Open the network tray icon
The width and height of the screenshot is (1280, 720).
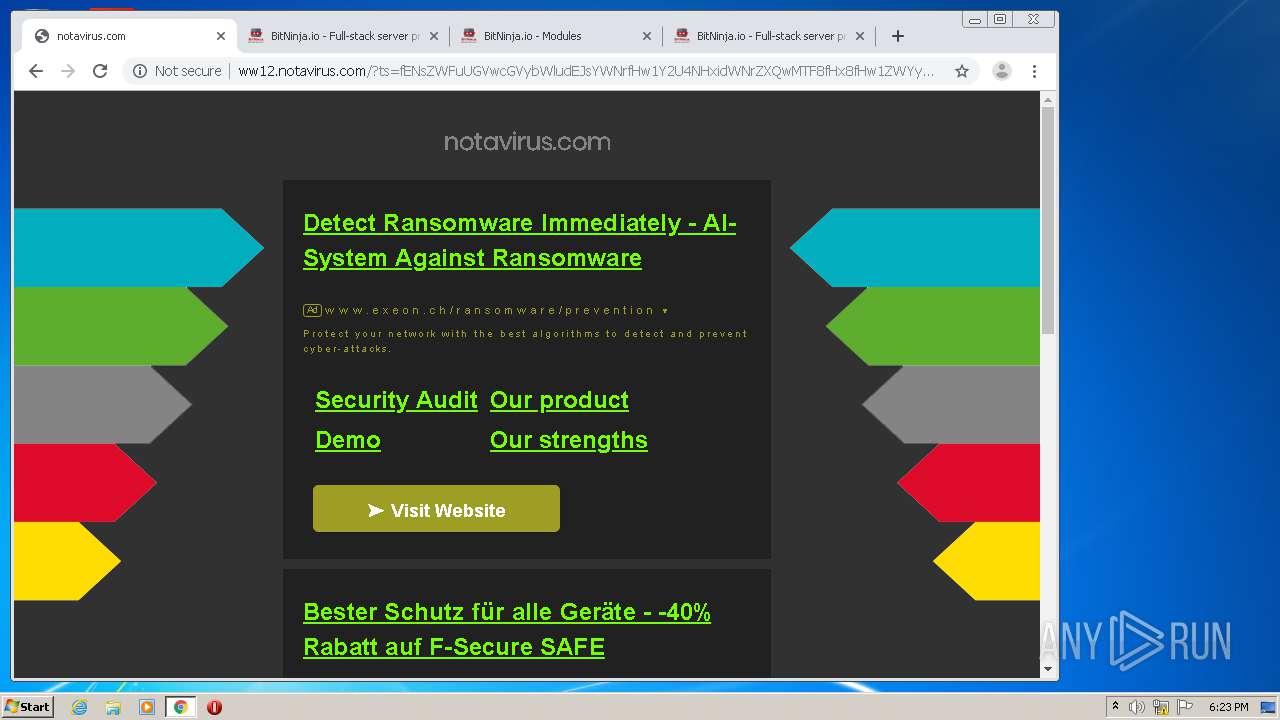pos(1161,707)
